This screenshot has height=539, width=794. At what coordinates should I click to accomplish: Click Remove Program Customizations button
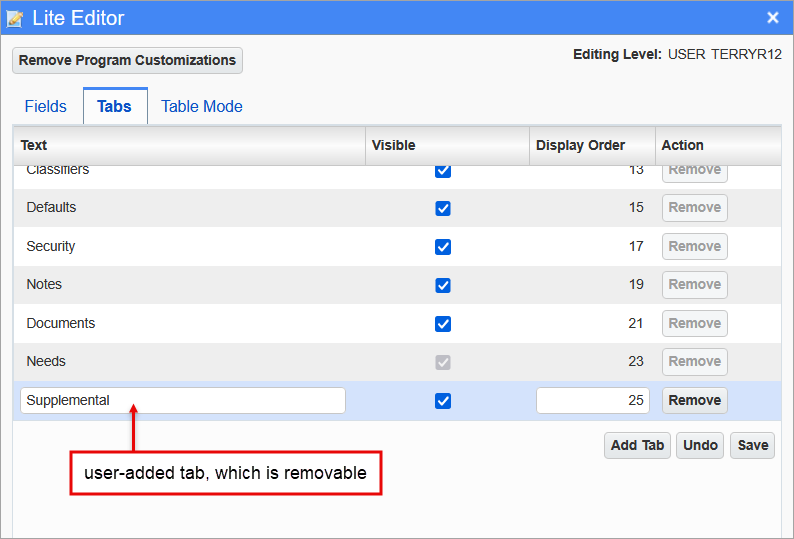click(x=127, y=60)
